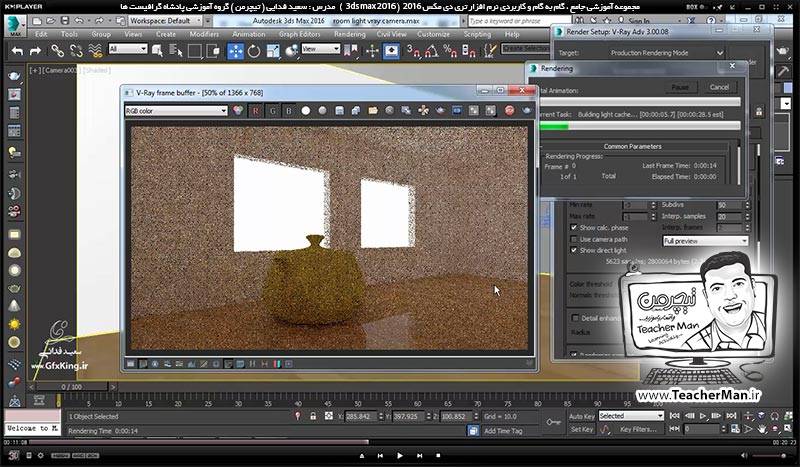This screenshot has height=467, width=800.
Task: Open Workspace: Default dropdown
Action: [165, 21]
